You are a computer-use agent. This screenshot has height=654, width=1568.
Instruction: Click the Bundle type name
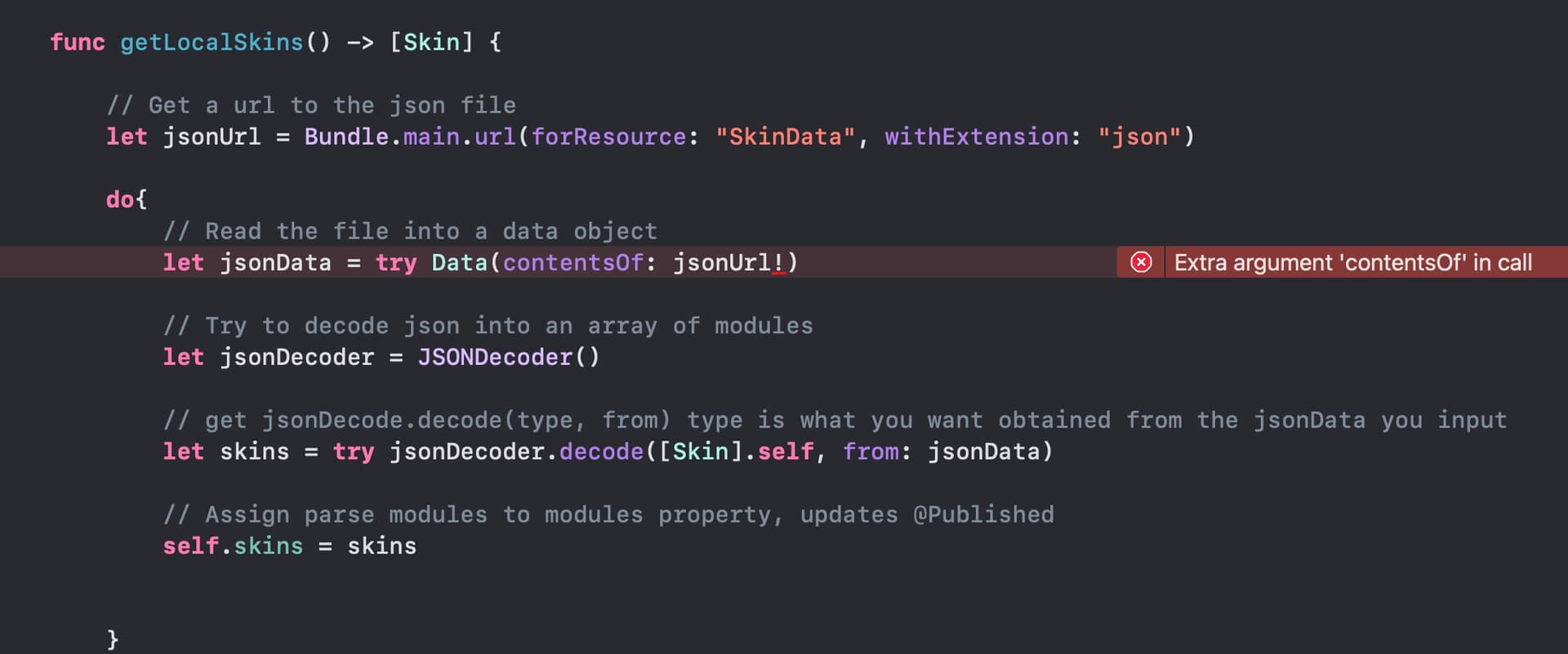346,136
